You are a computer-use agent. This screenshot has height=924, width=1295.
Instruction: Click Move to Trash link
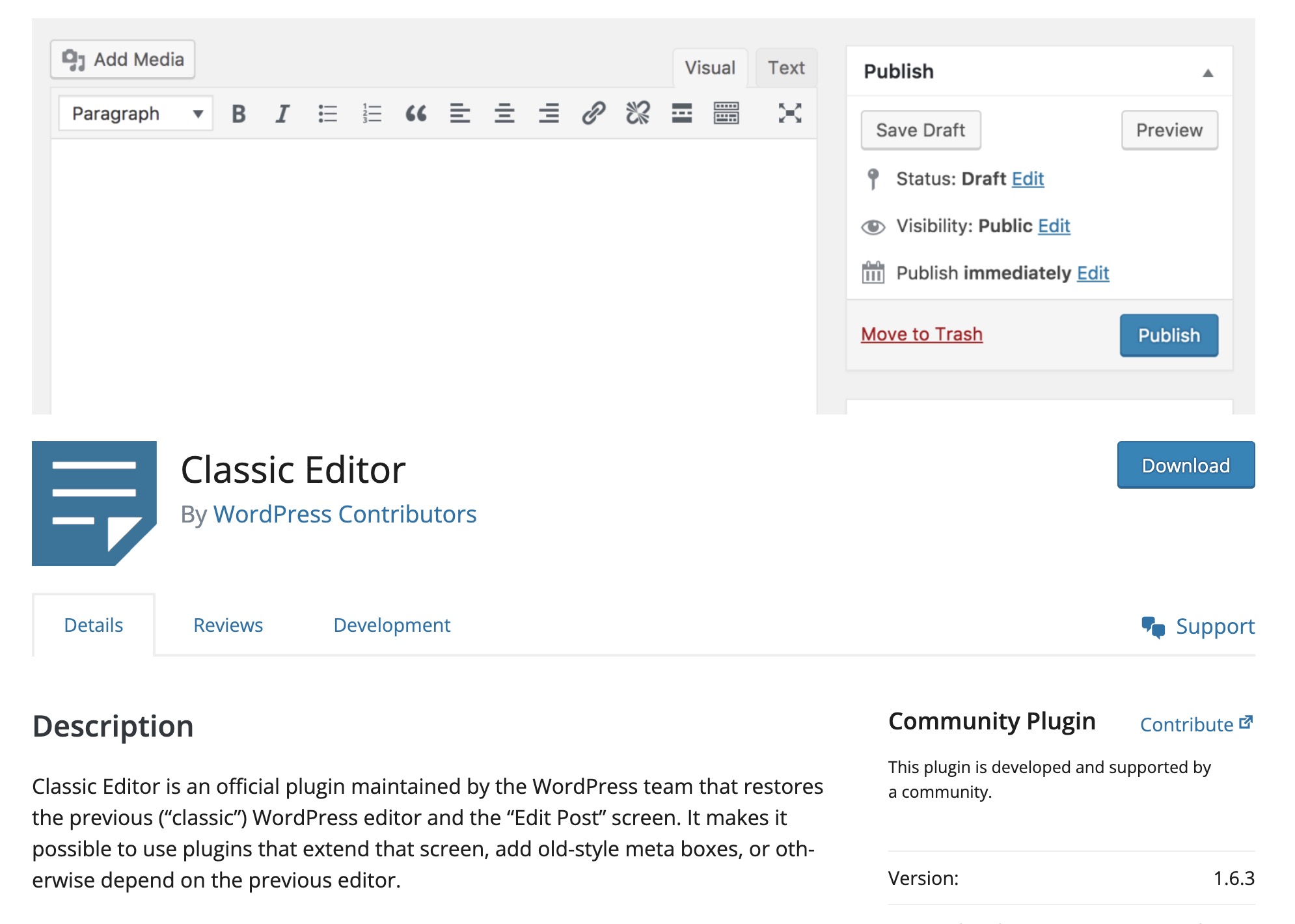[921, 334]
